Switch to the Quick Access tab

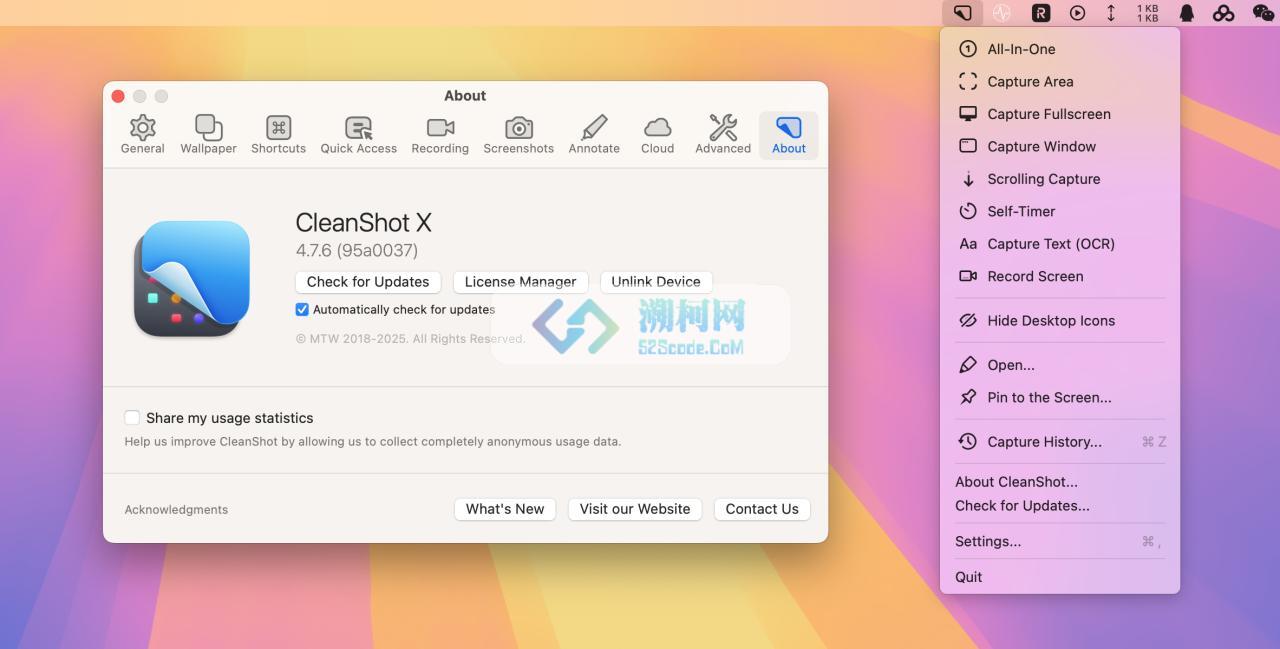tap(358, 135)
